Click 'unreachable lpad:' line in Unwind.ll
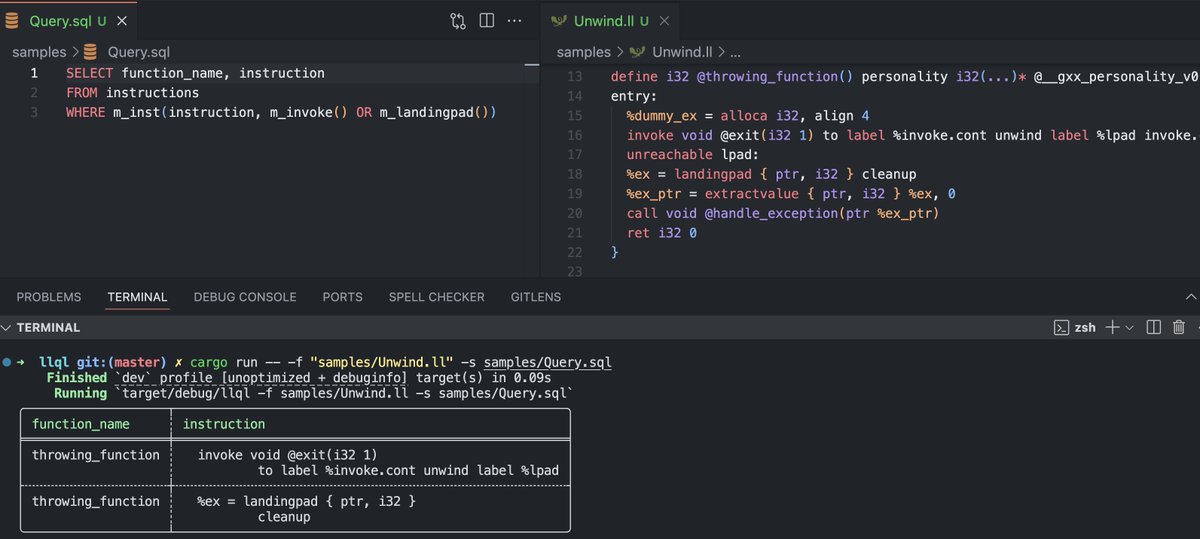The image size is (1200, 539). tap(693, 155)
